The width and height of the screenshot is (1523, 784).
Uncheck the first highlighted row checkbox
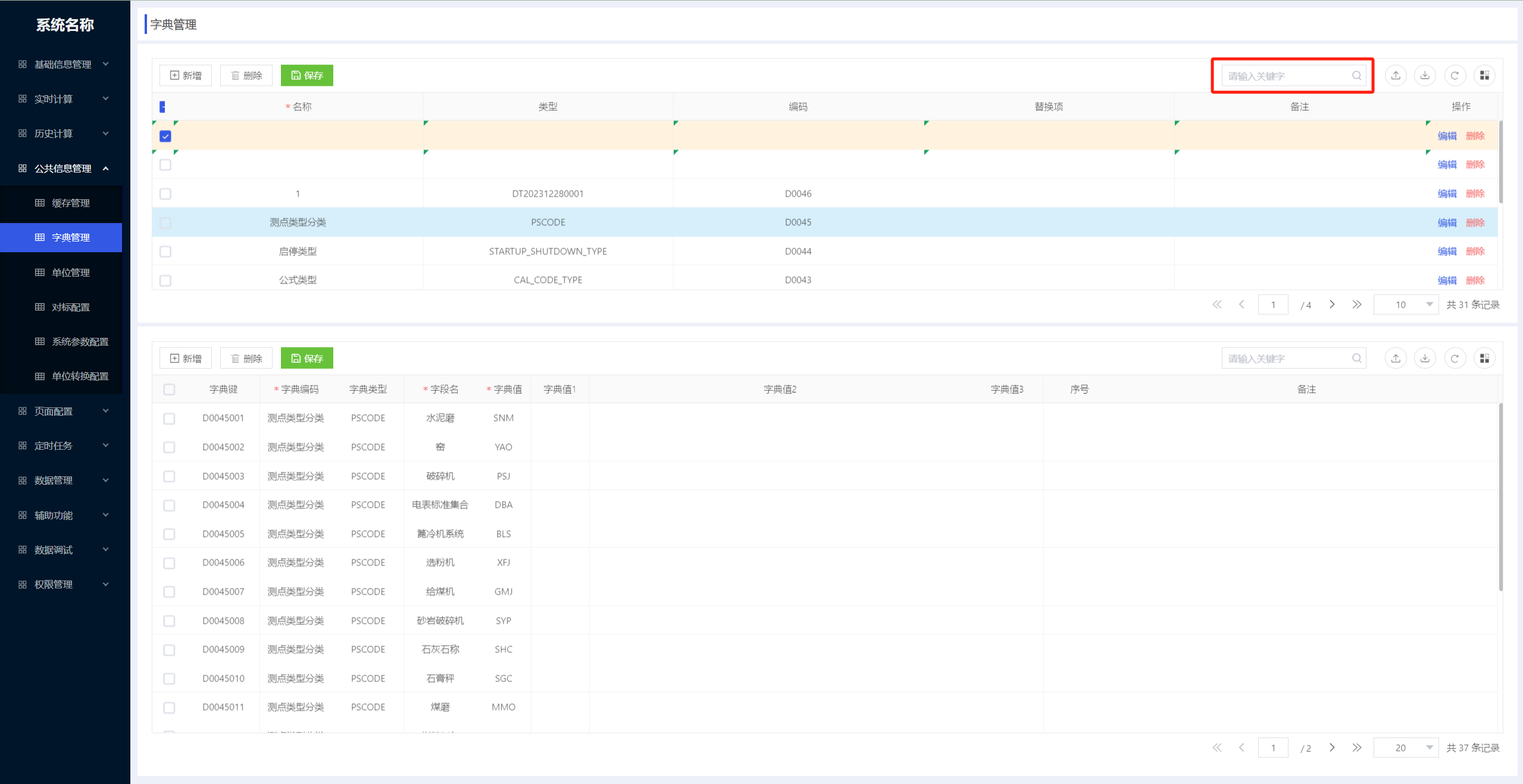(x=165, y=136)
